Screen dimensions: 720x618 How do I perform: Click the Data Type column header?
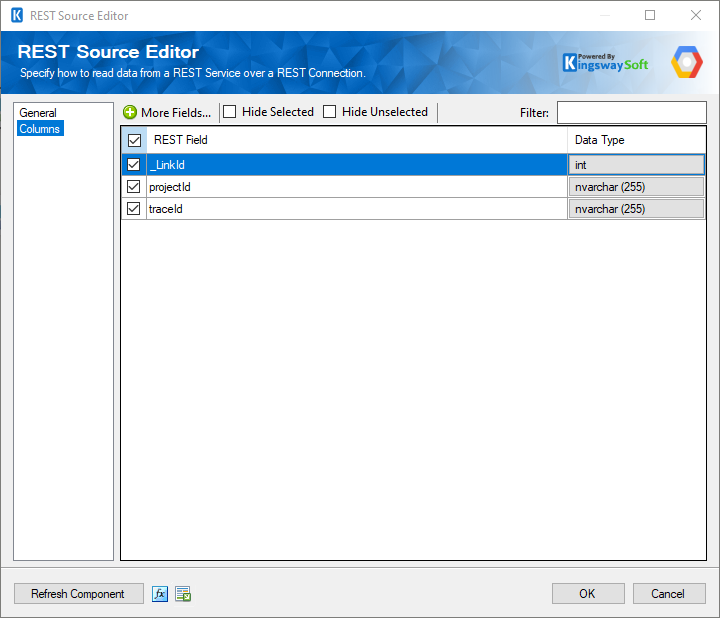636,140
